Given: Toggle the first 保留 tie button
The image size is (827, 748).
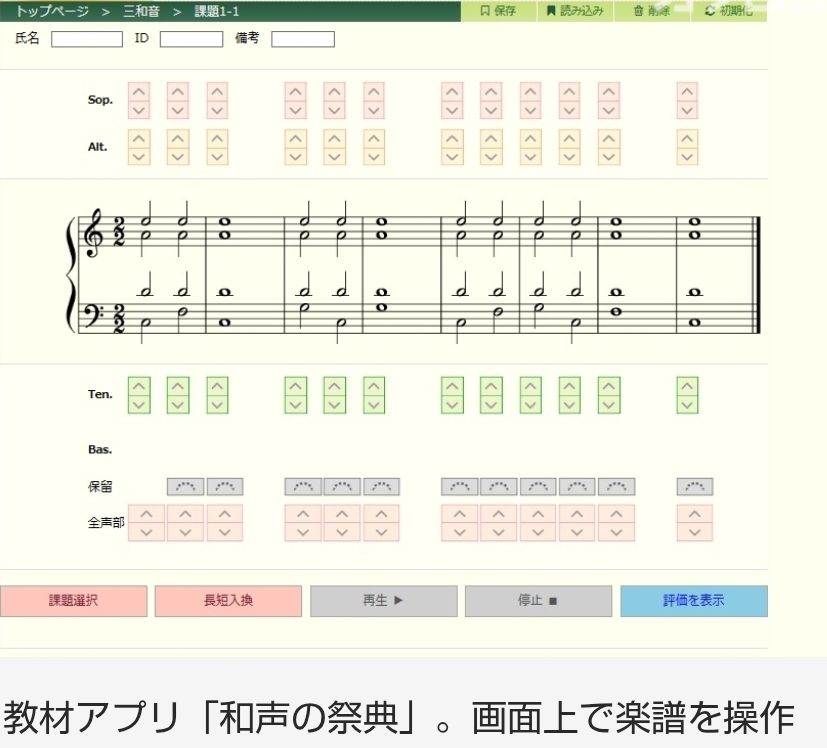Looking at the screenshot, I should point(185,487).
